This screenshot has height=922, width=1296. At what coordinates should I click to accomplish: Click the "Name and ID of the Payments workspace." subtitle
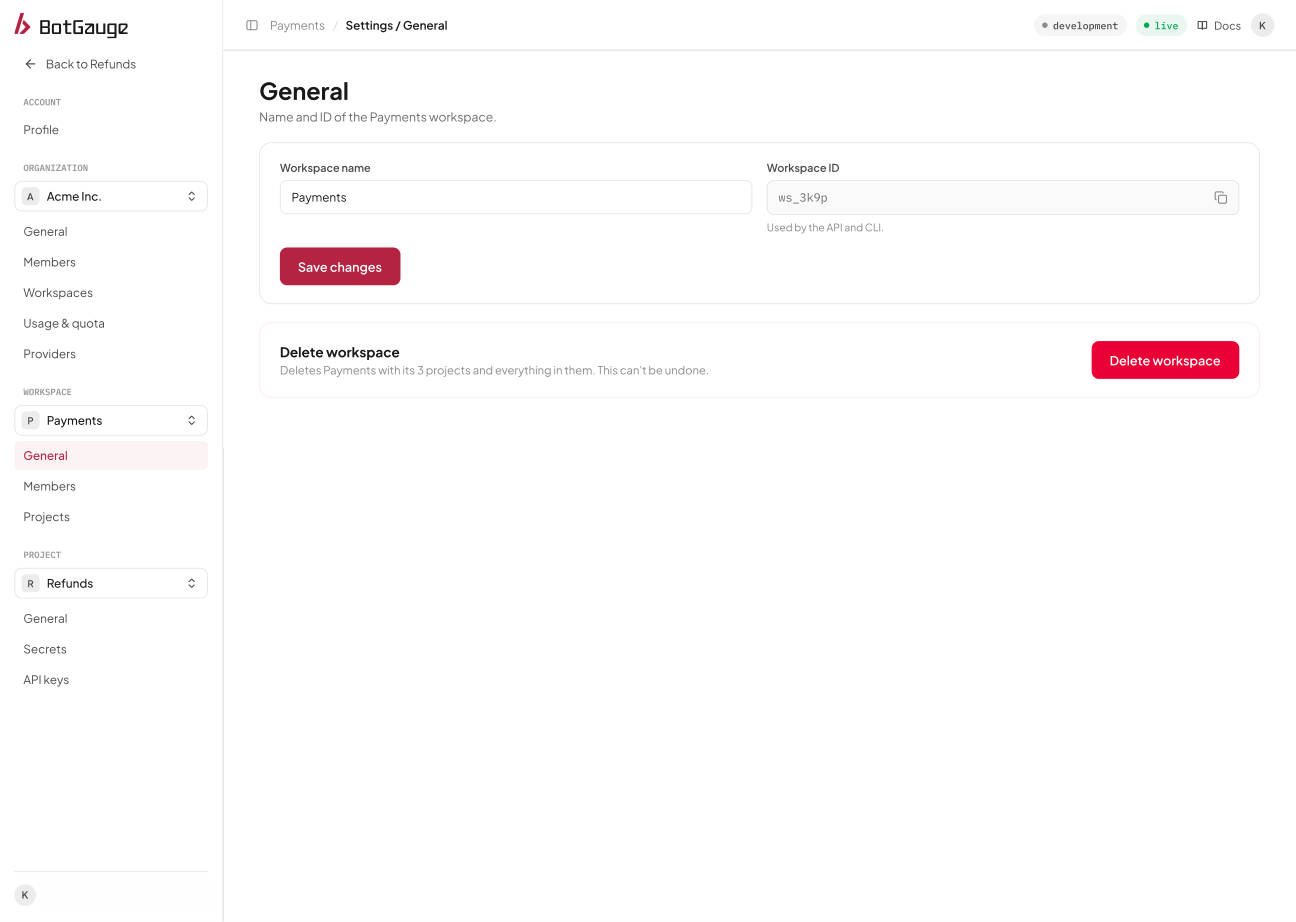(377, 117)
